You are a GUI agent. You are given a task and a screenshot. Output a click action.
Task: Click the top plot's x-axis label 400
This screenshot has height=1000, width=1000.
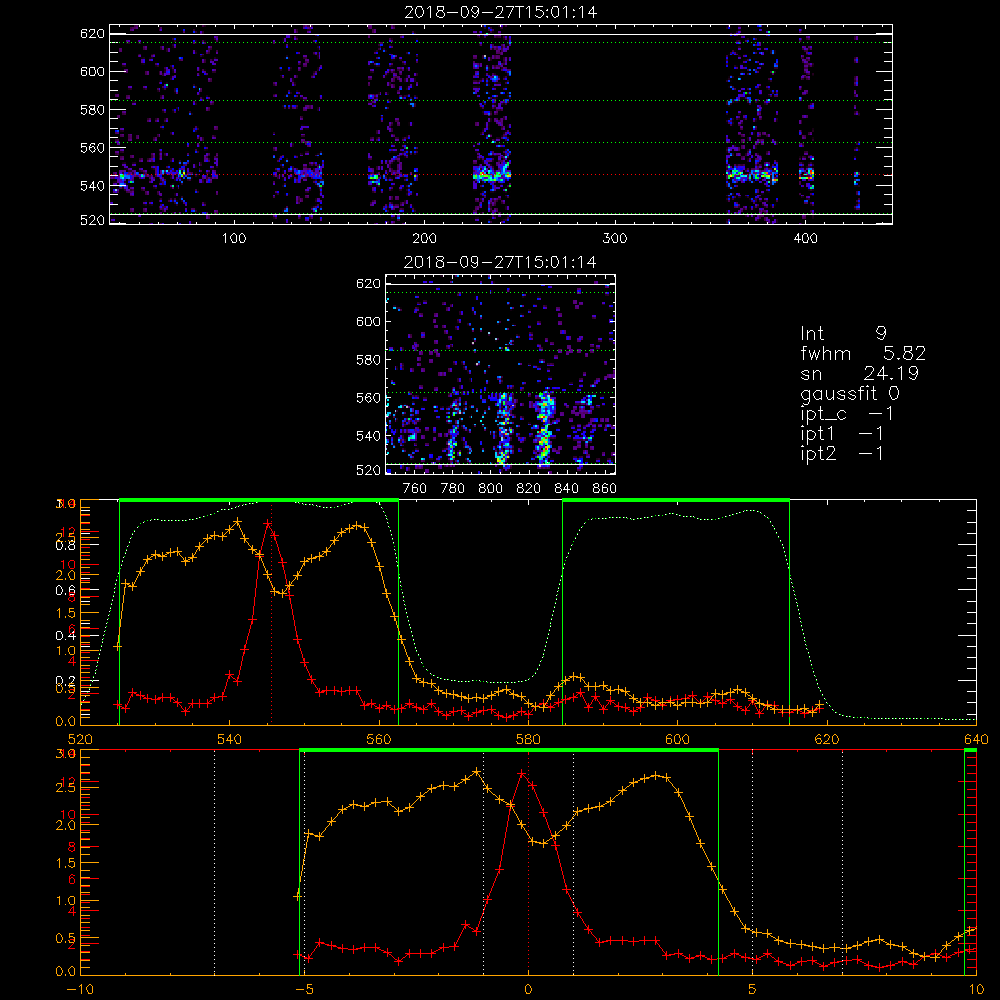(x=805, y=239)
